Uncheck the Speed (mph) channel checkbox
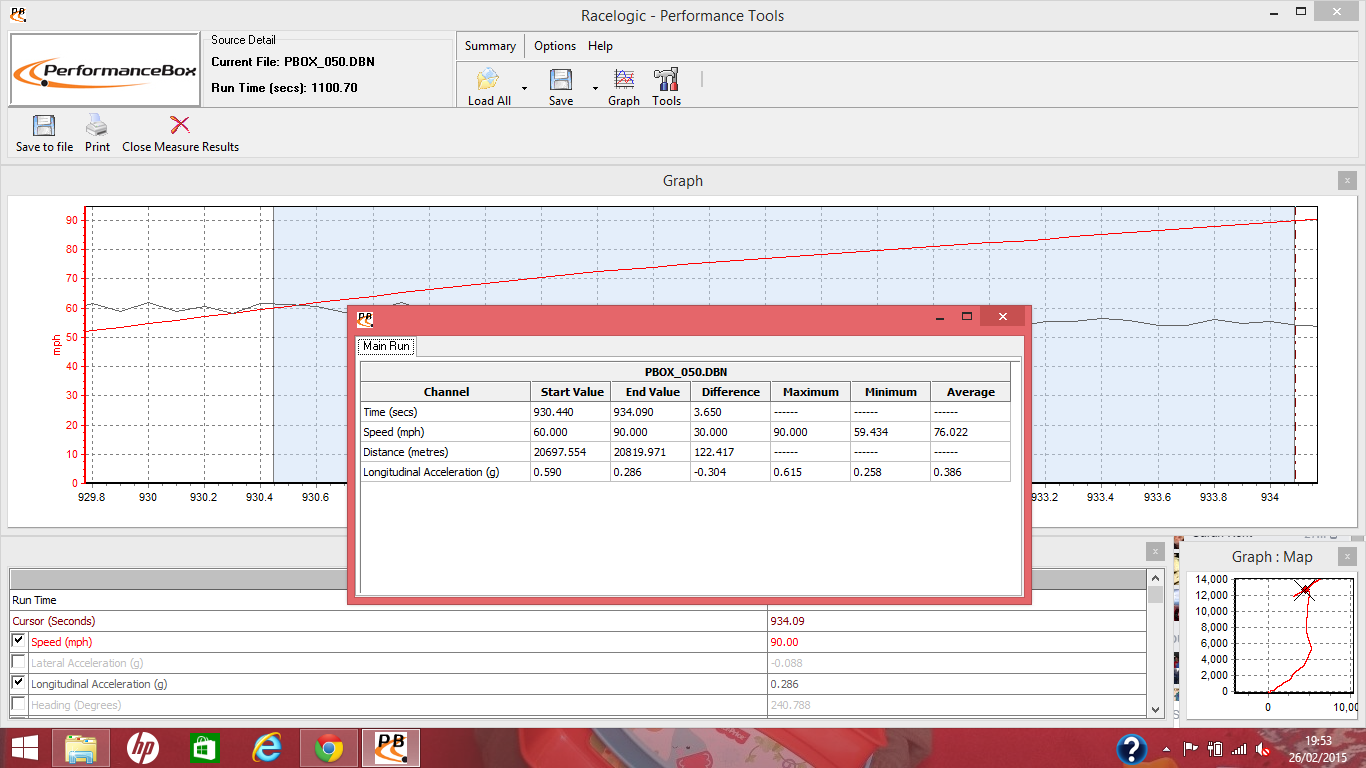 tap(19, 642)
